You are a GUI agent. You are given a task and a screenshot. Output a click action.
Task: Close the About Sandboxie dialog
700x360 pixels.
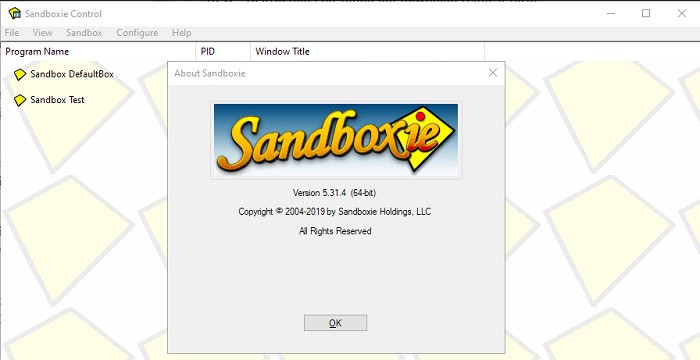[493, 73]
